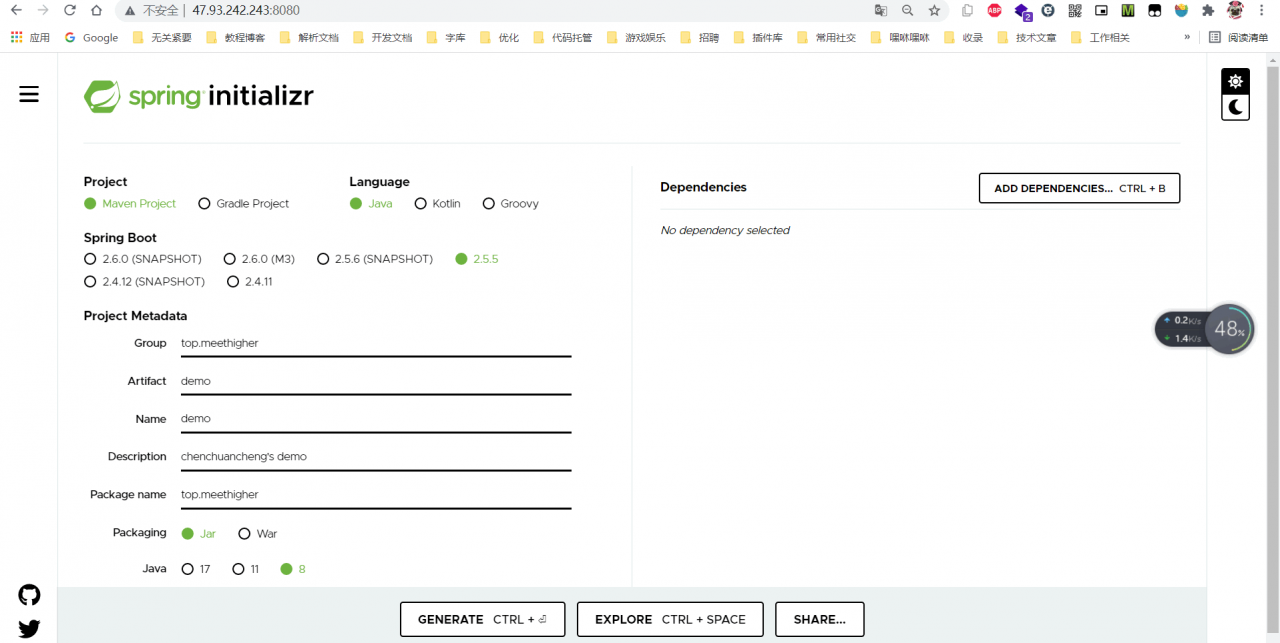
Task: Open the green M extension icon
Action: click(1128, 10)
